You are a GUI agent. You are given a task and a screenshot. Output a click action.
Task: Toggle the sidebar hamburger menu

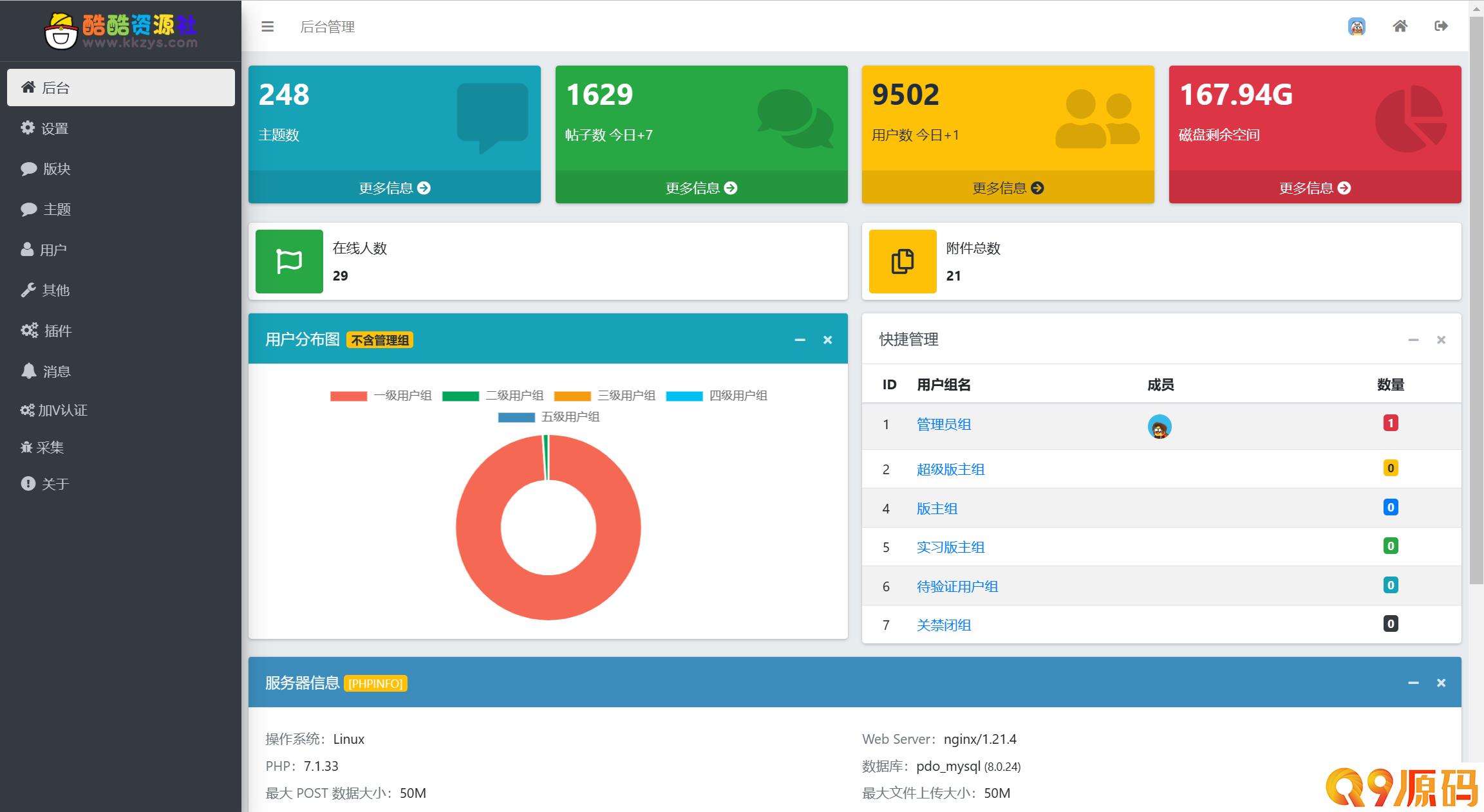coord(267,26)
